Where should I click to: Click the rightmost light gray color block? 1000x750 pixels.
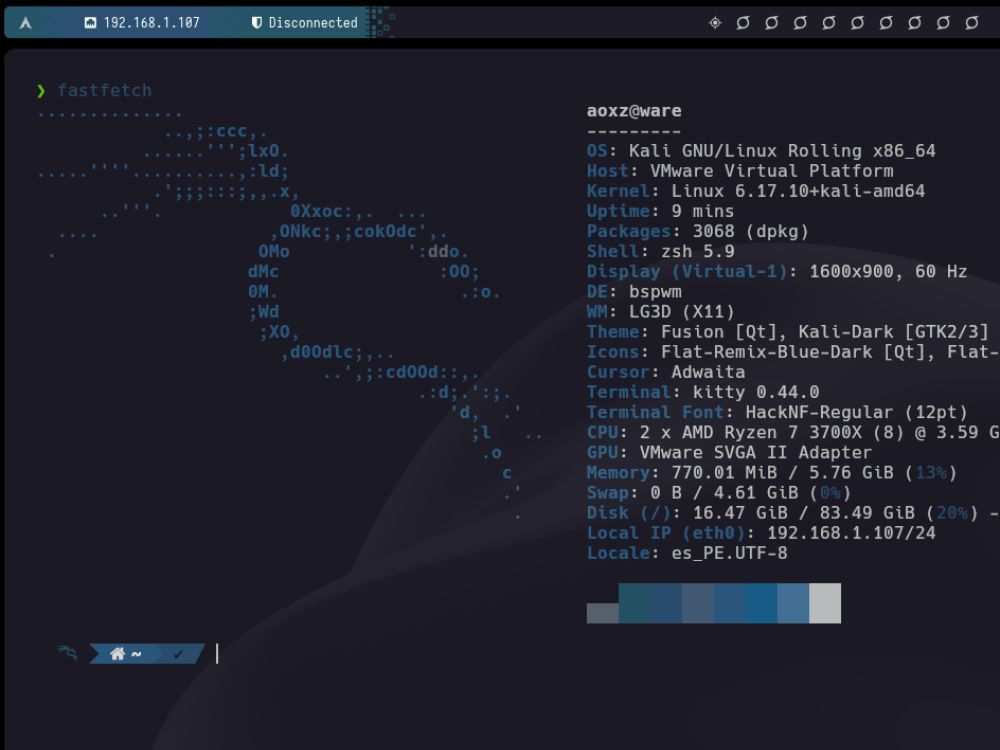coord(824,603)
